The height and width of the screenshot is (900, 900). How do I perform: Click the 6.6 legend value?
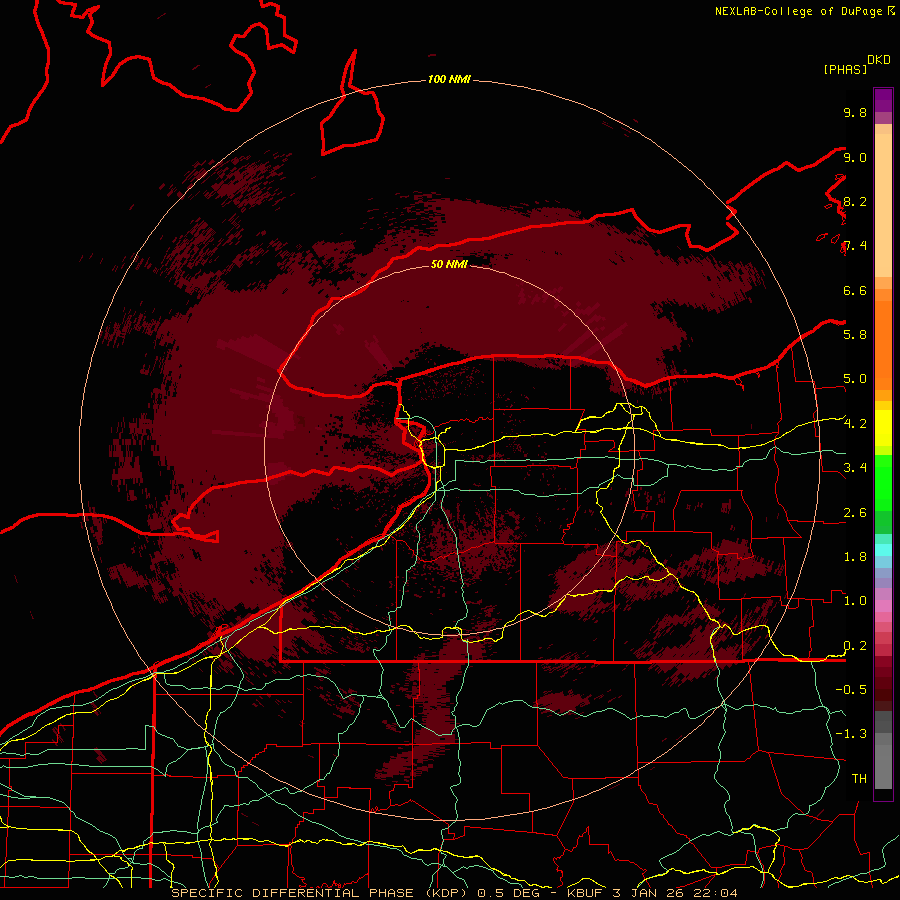[x=855, y=290]
